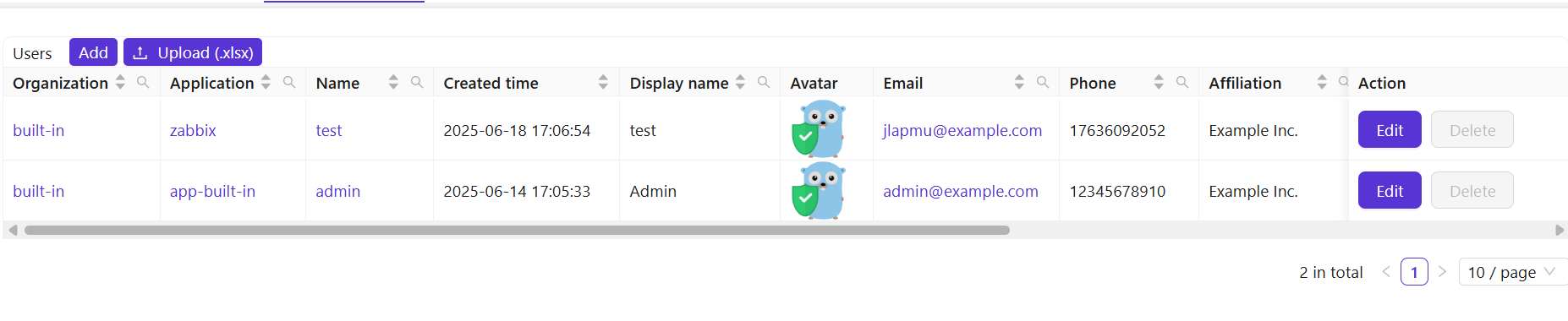The height and width of the screenshot is (321, 1568).
Task: Go to next page arrow
Action: [1443, 272]
